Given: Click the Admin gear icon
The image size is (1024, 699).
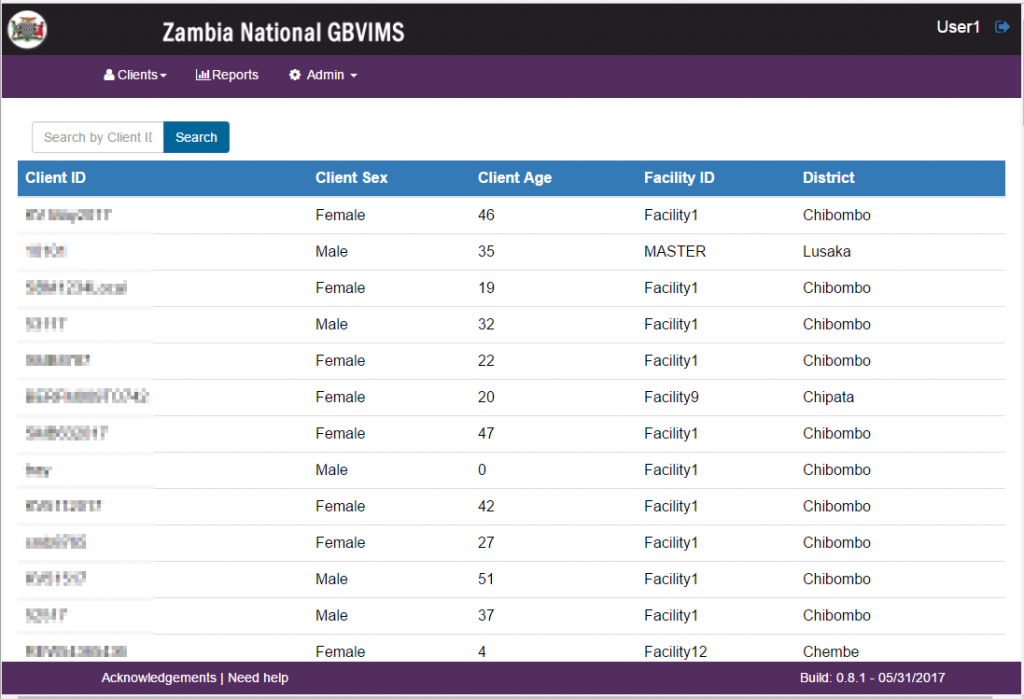Looking at the screenshot, I should 294,75.
